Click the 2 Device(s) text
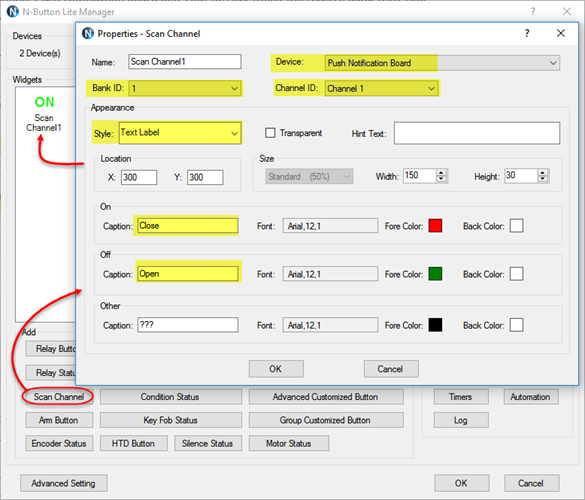 tap(40, 53)
